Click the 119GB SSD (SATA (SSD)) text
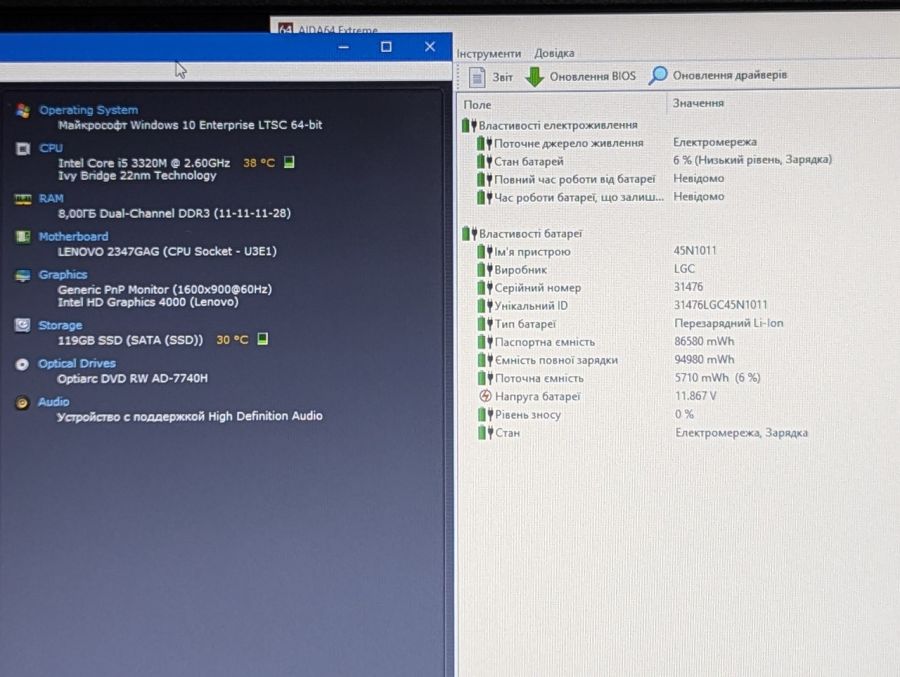The height and width of the screenshot is (677, 900). tap(130, 340)
